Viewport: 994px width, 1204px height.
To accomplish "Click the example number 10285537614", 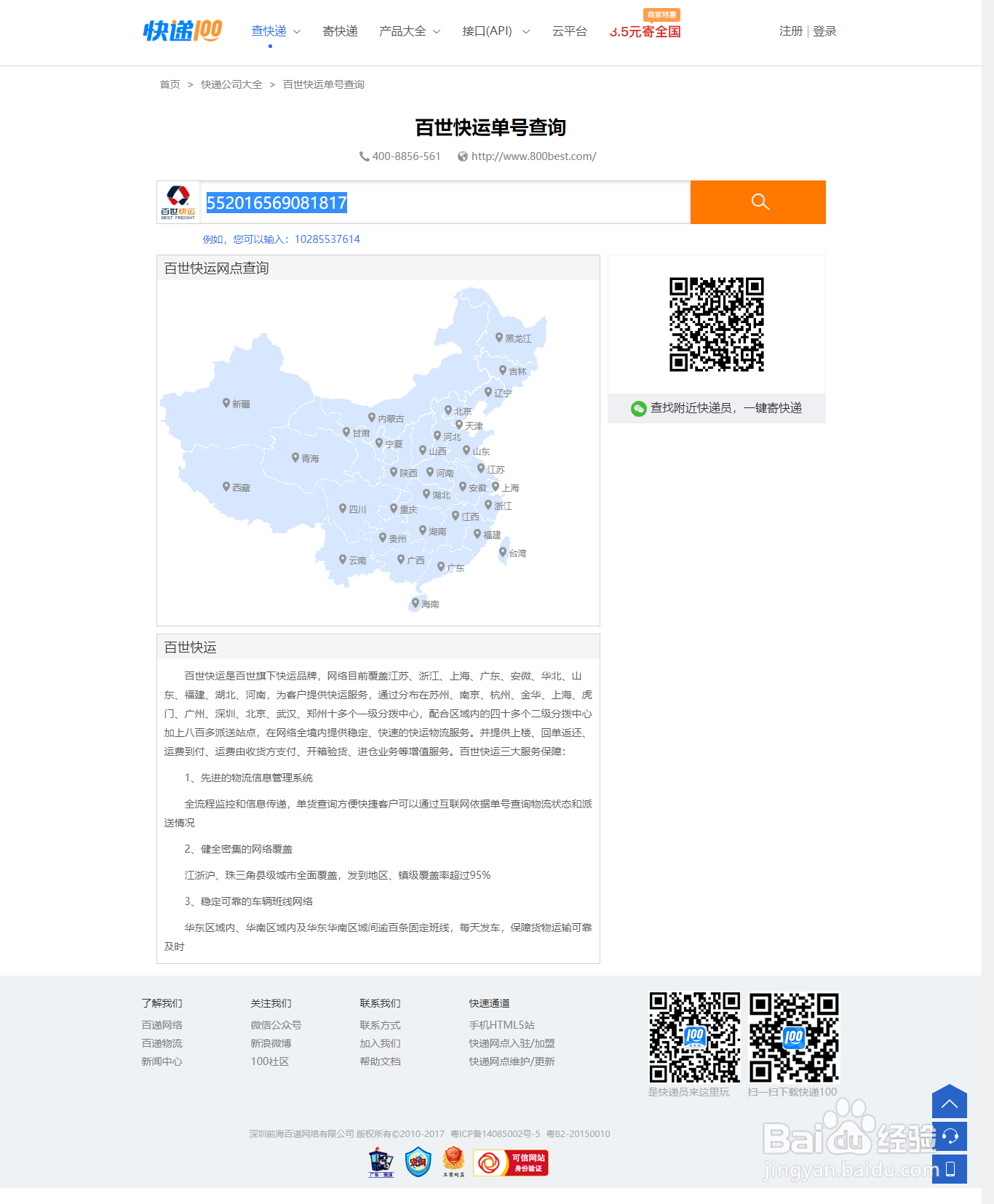I will point(327,239).
